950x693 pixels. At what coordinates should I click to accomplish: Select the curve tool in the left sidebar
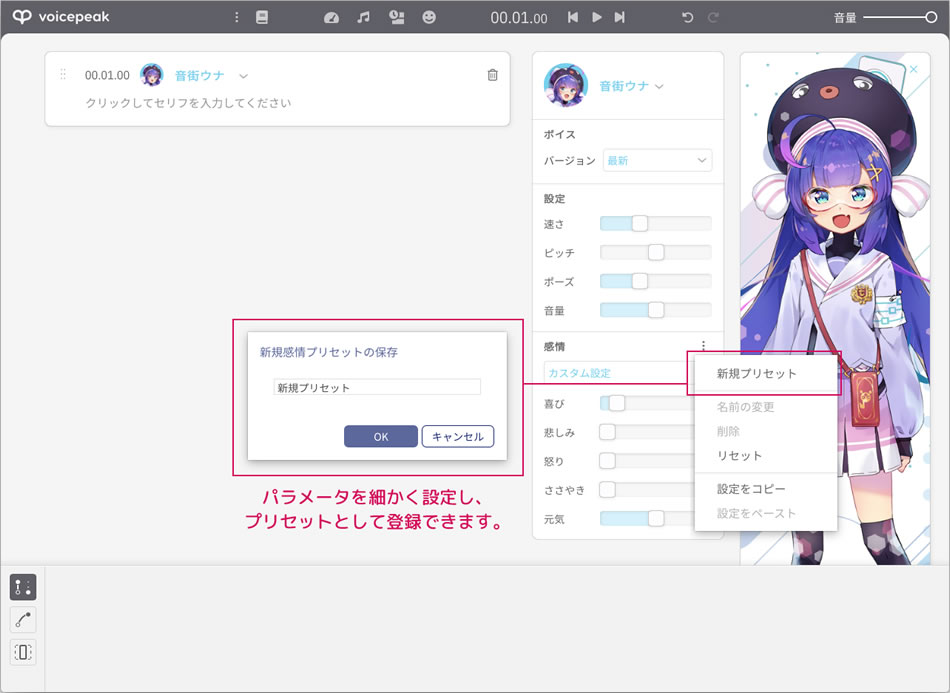coord(22,620)
